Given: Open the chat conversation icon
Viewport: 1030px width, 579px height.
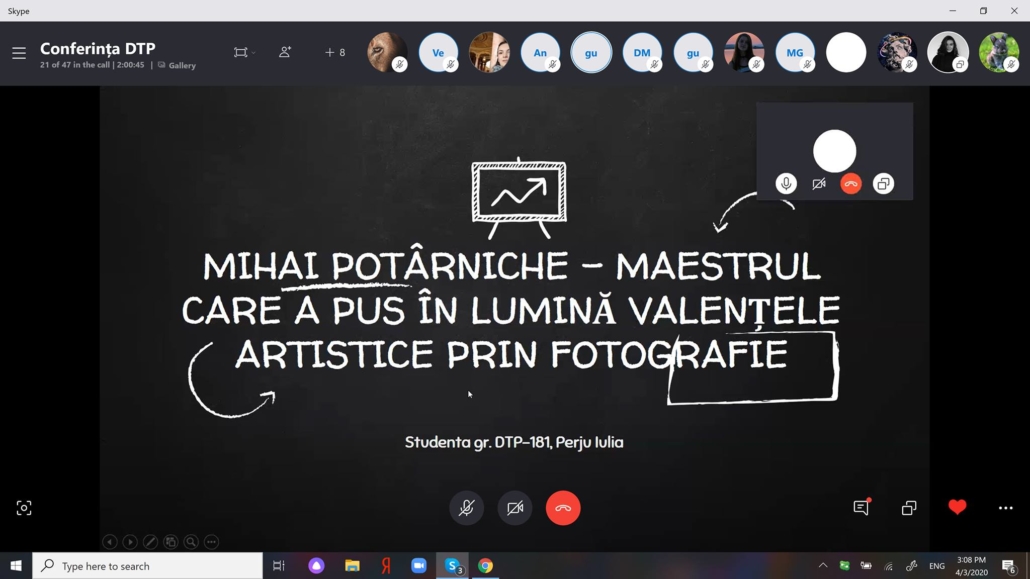Looking at the screenshot, I should 861,508.
